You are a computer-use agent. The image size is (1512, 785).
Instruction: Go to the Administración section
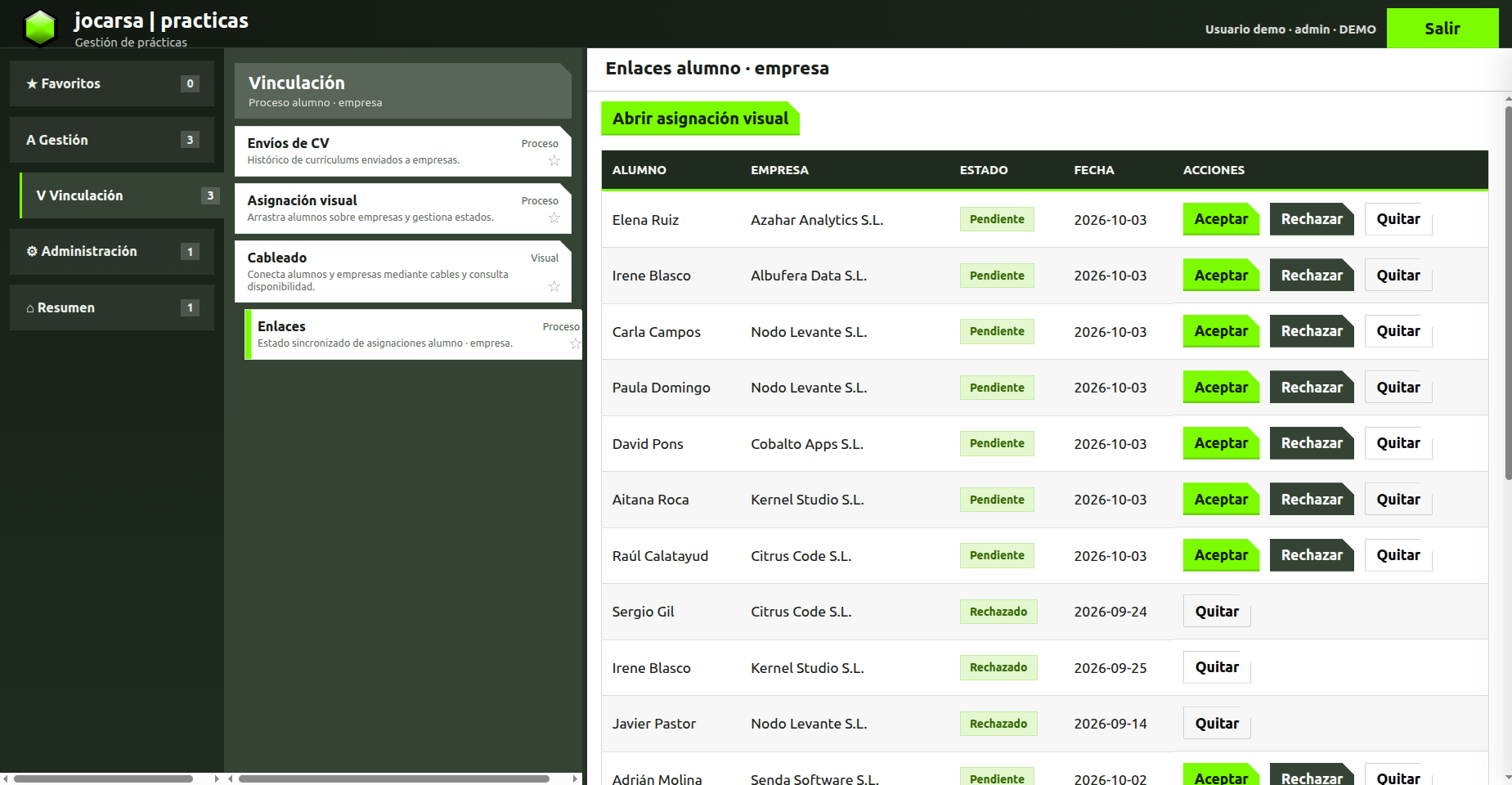pos(112,252)
